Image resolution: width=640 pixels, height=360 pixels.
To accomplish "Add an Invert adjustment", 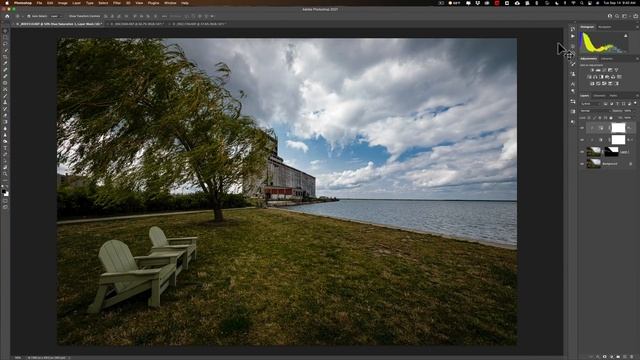I will [x=592, y=84].
